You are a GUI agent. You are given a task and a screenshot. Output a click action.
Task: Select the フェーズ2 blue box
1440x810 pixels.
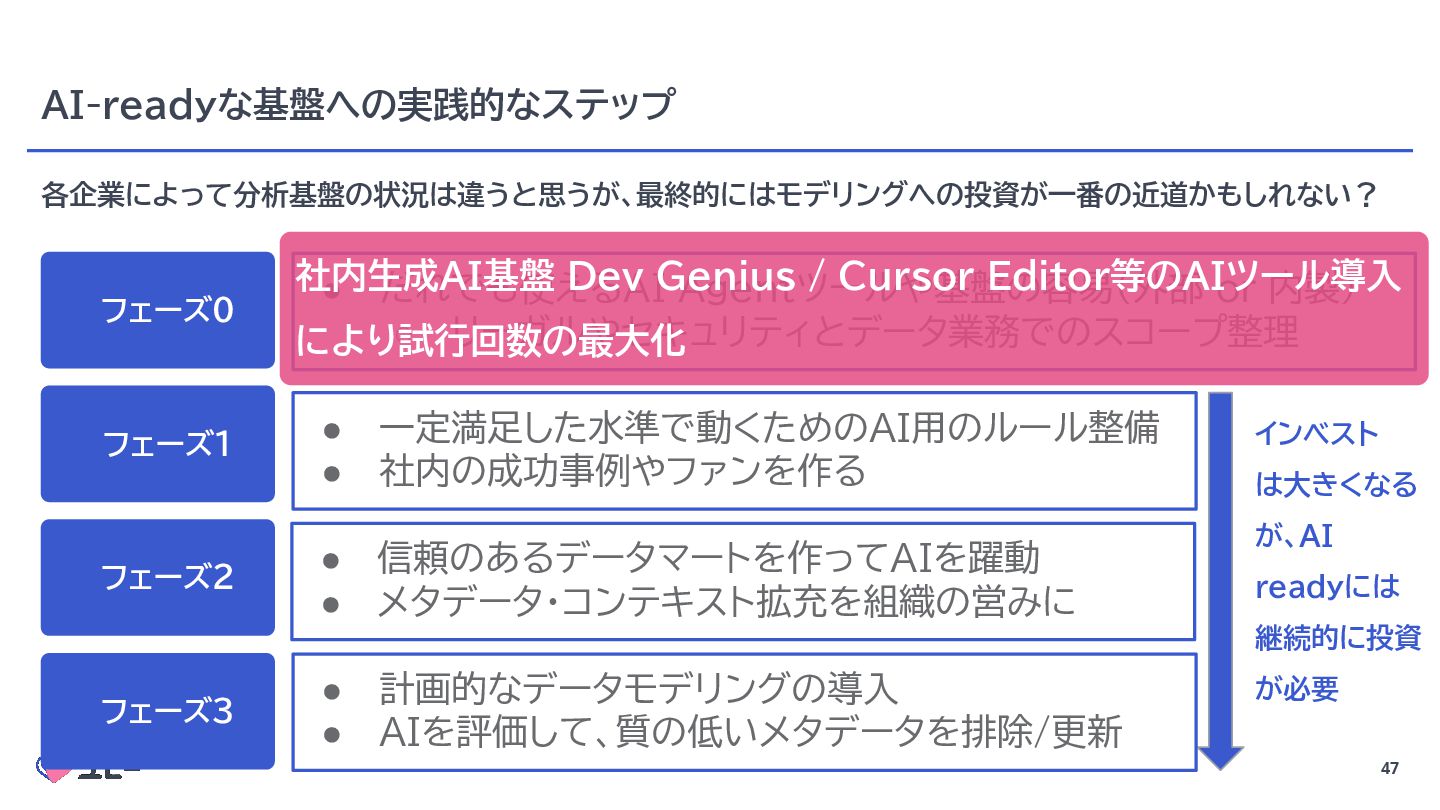pyautogui.click(x=158, y=577)
